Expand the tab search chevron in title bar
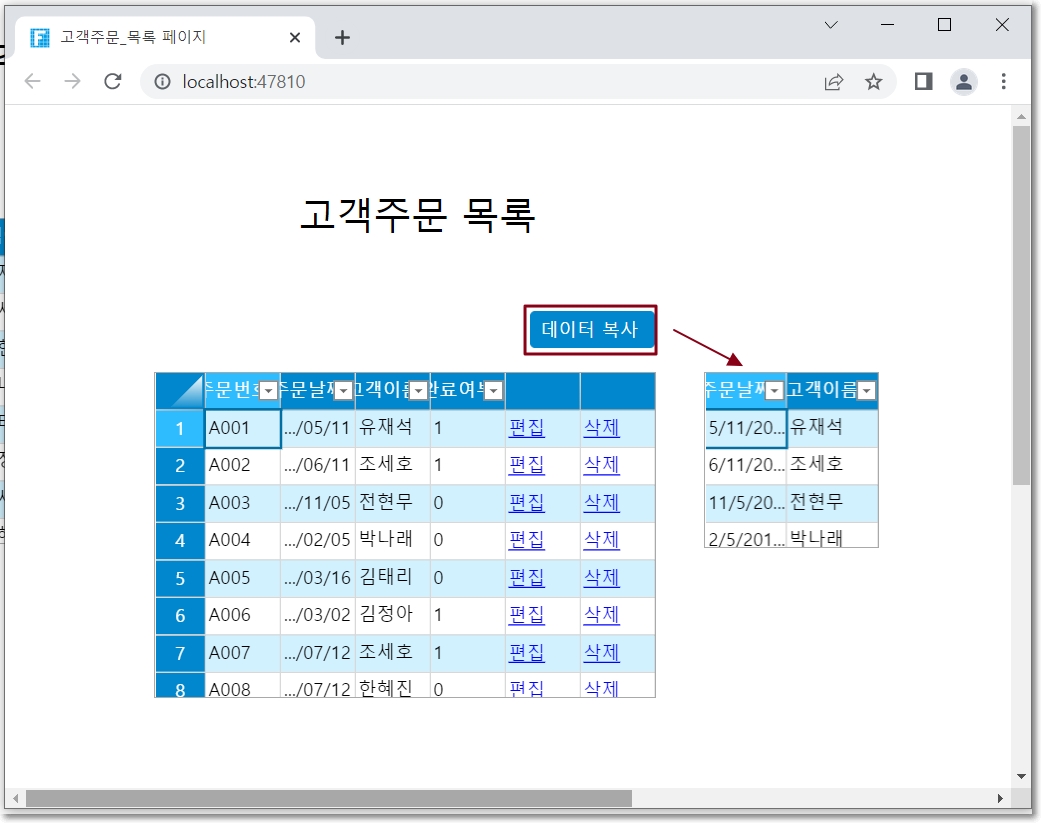Image resolution: width=1041 pixels, height=823 pixels. pos(830,25)
